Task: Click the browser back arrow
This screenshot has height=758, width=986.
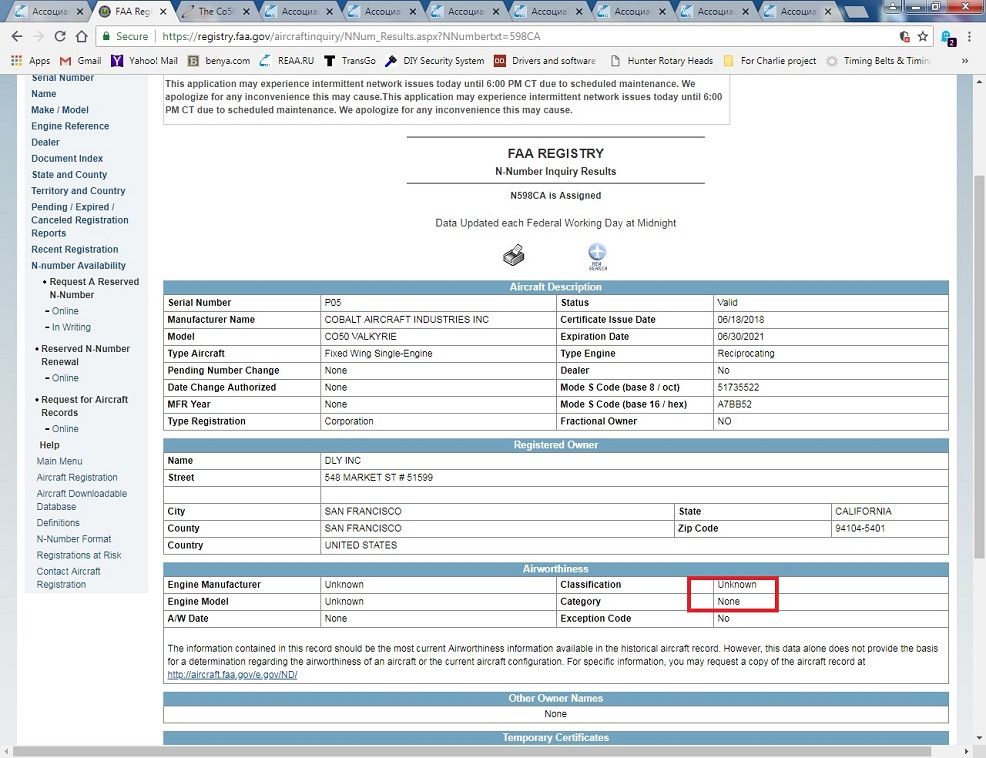Action: tap(17, 36)
